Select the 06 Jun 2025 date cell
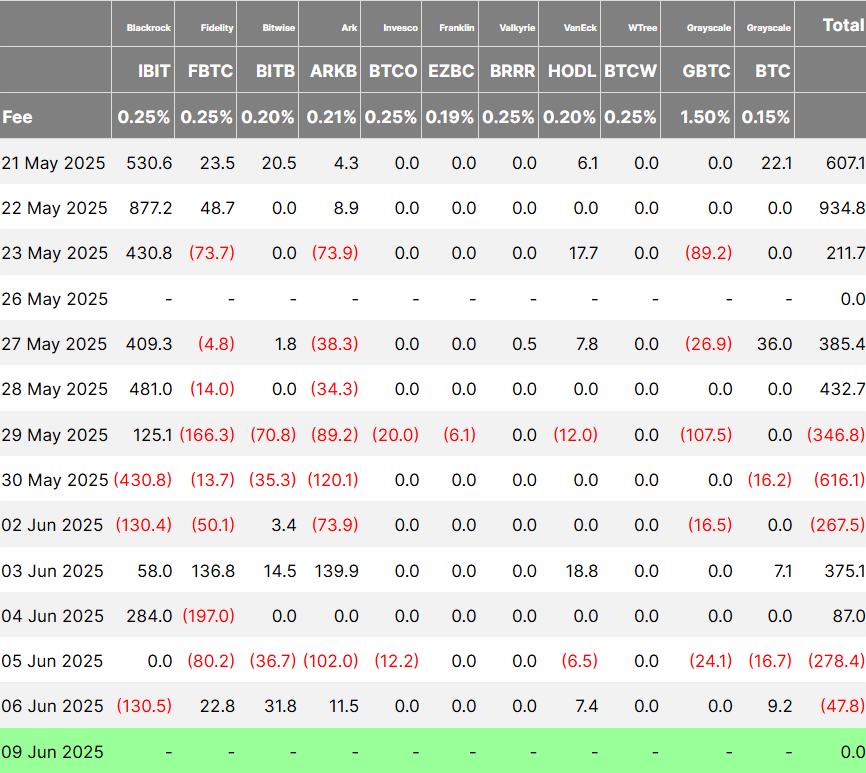 click(52, 706)
